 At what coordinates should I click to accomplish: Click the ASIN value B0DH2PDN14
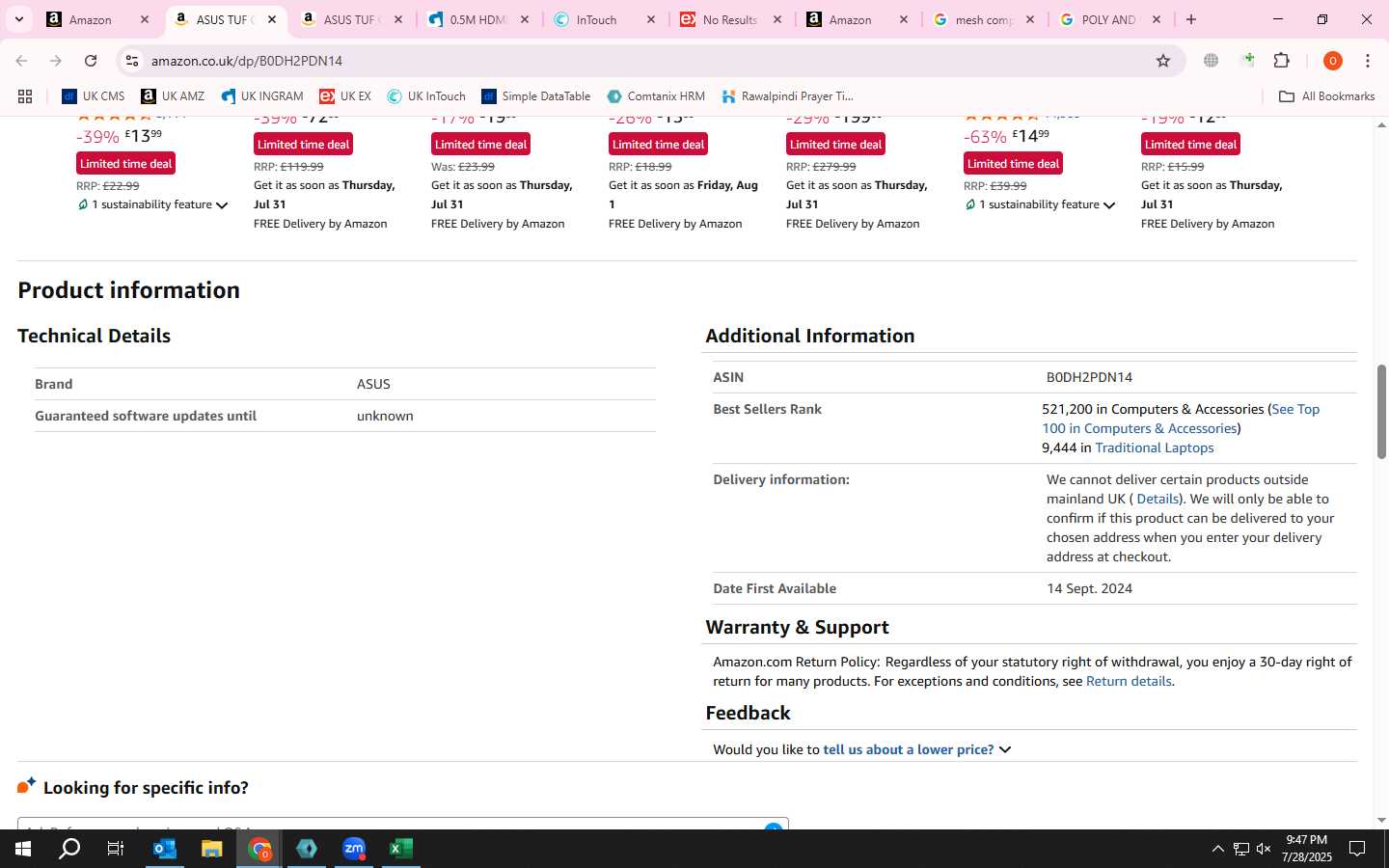(x=1089, y=377)
